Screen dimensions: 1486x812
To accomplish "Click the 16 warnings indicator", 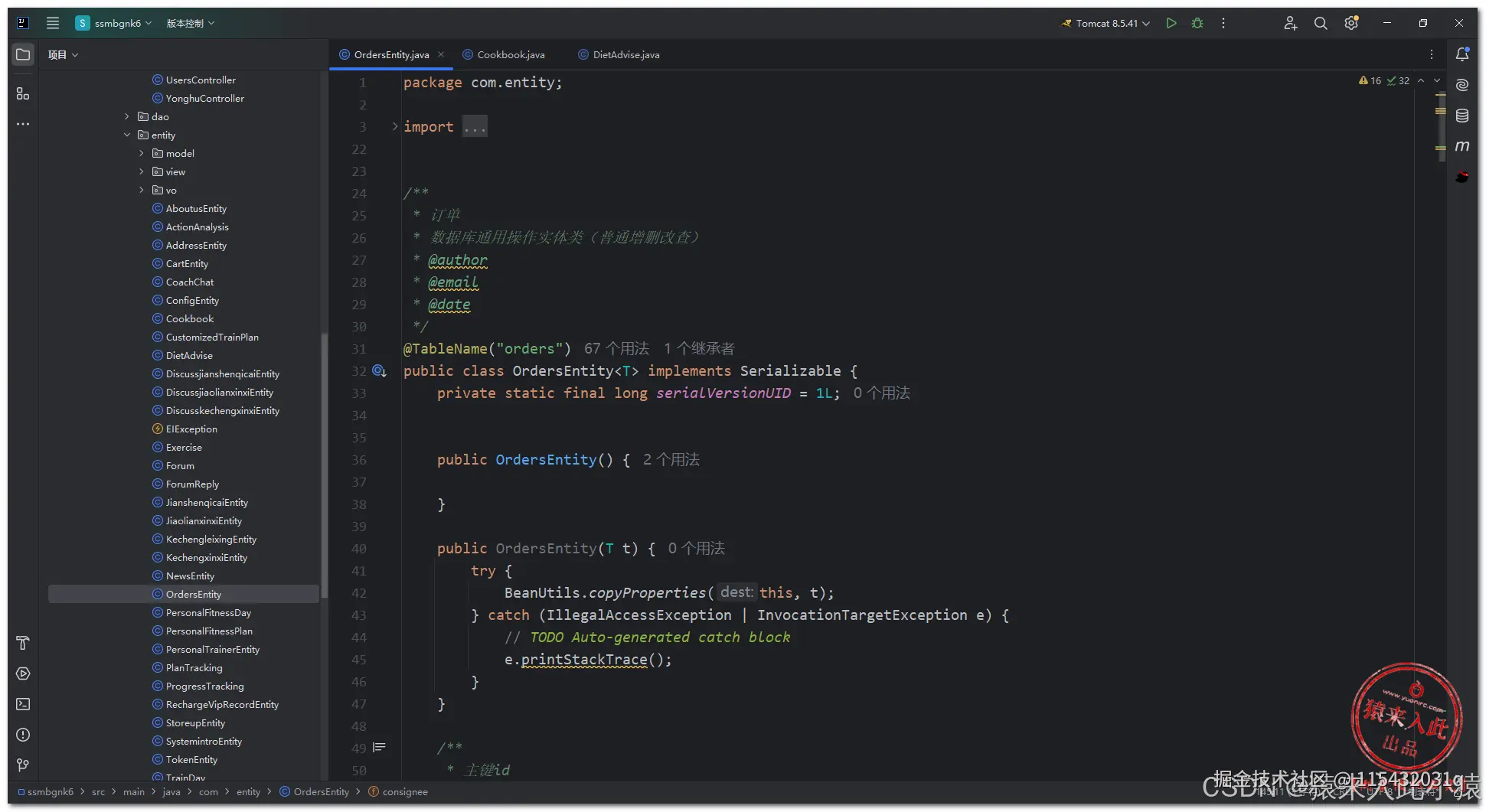I will click(1370, 80).
